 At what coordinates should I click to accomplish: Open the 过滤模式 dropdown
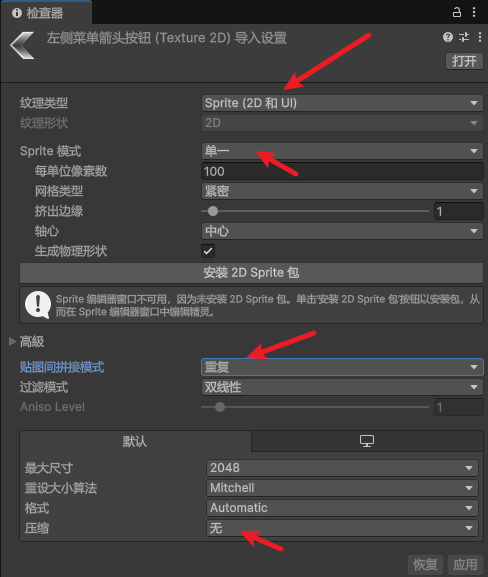342,387
